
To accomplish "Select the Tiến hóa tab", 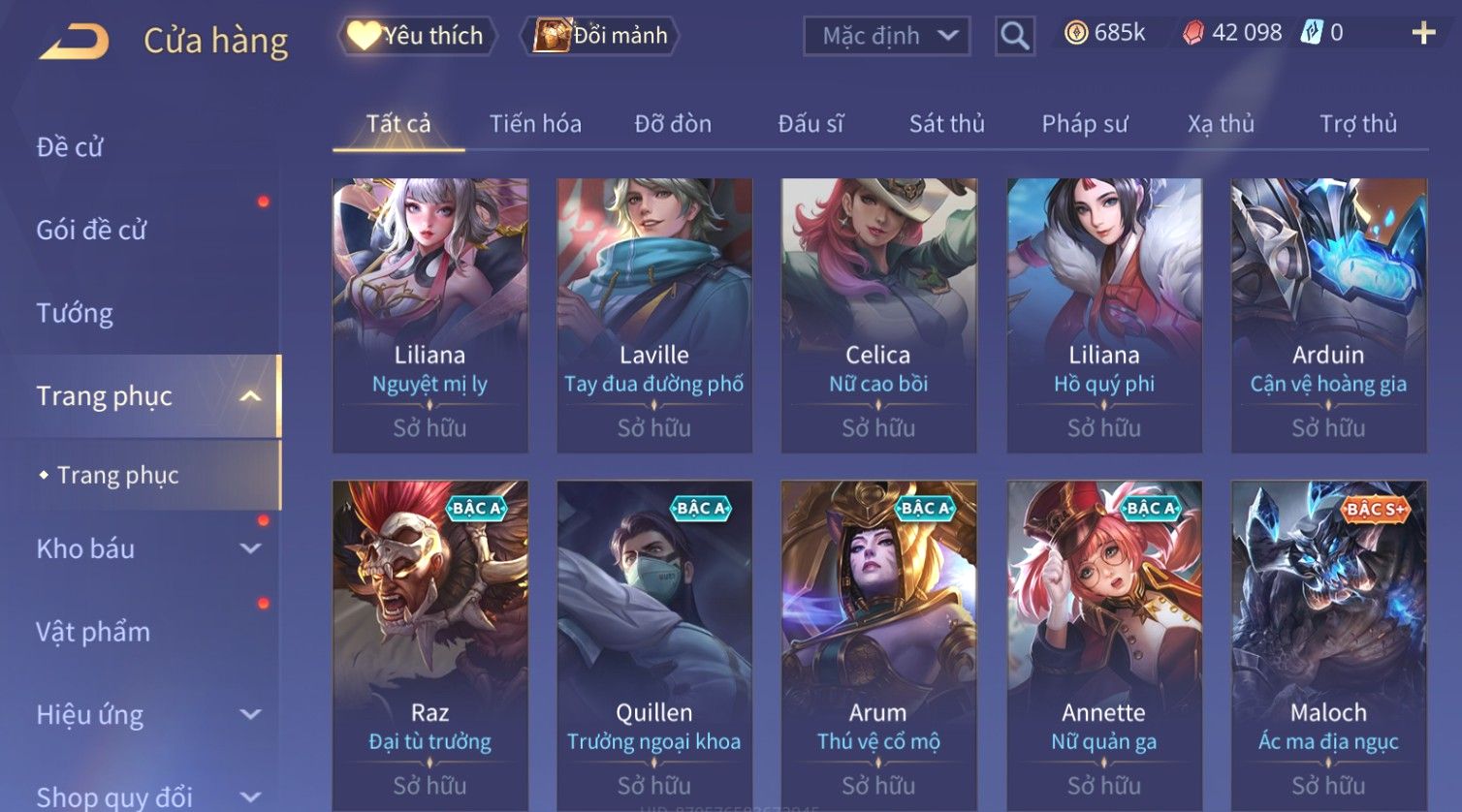I will tap(535, 124).
